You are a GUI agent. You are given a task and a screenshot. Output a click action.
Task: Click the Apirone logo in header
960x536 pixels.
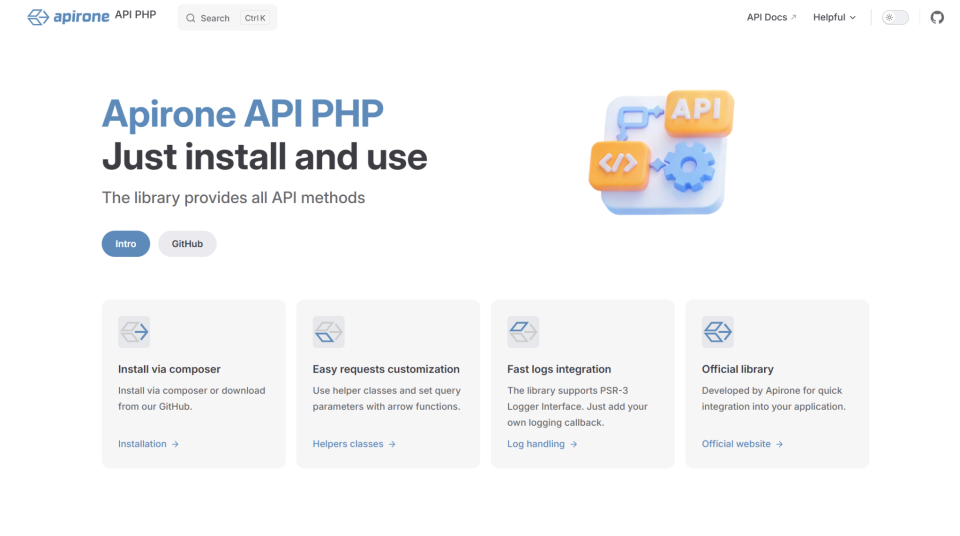point(62,17)
